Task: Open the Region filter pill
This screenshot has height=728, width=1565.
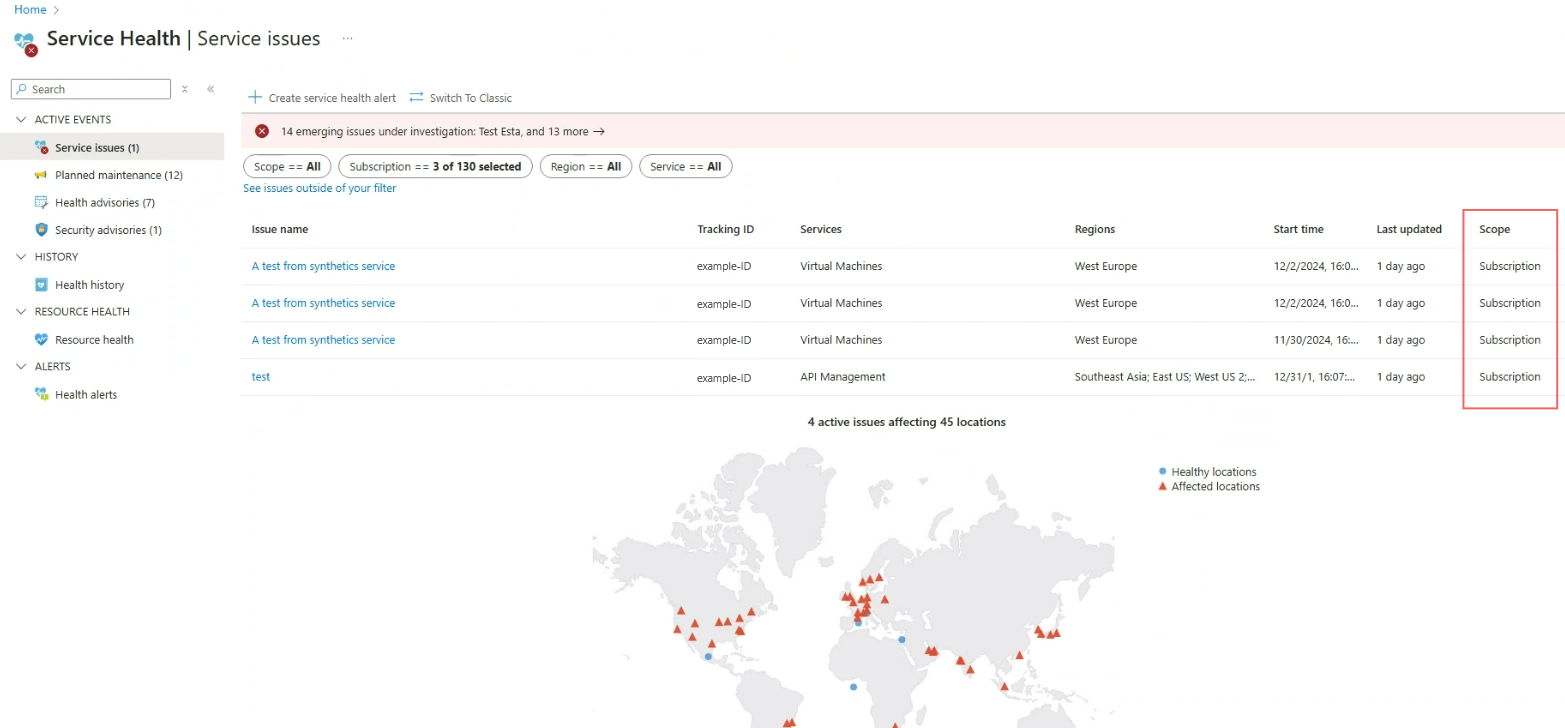Action: (585, 167)
